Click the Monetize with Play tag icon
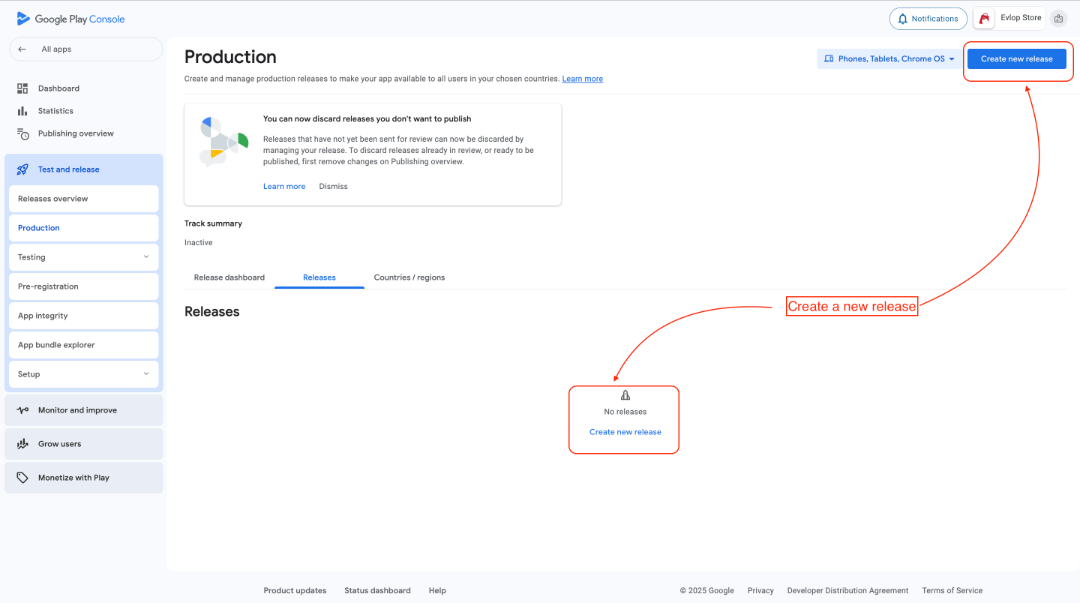The height and width of the screenshot is (603, 1080). pos(23,478)
